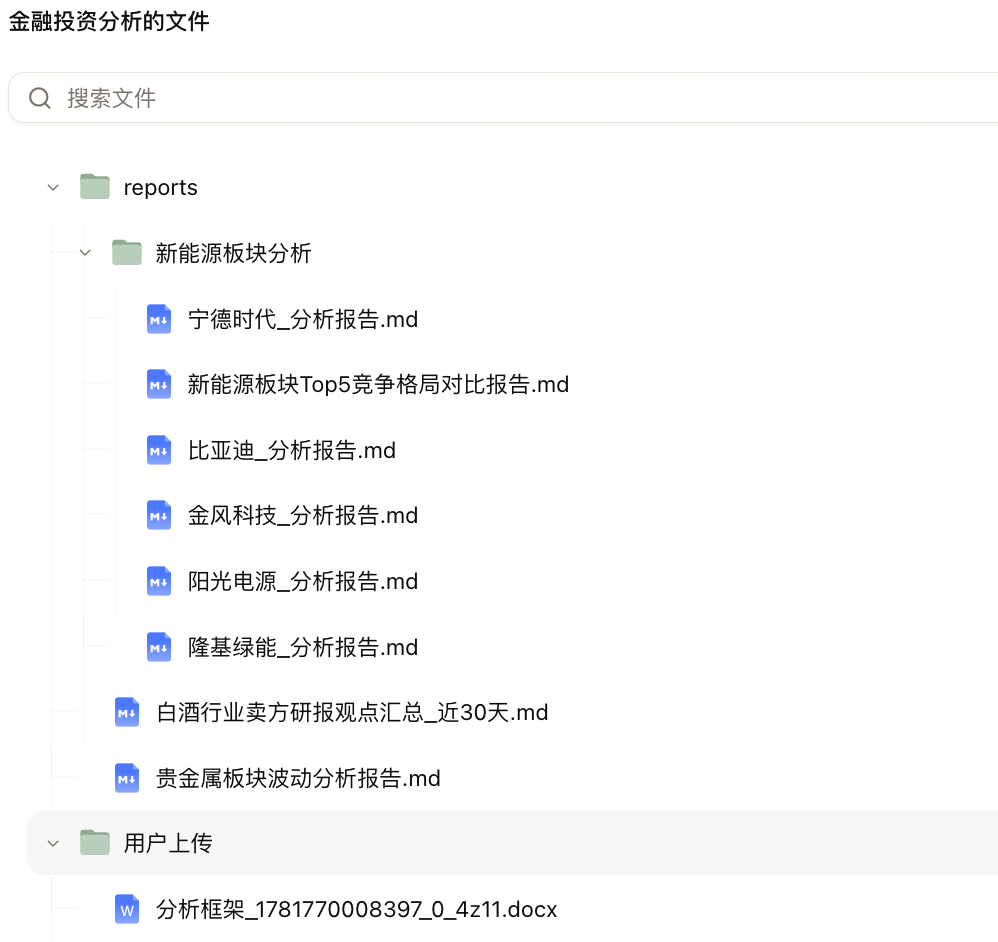998x942 pixels.
Task: Open 白酒行业卖方研报观点汇总_近30天.md
Action: pyautogui.click(x=352, y=713)
